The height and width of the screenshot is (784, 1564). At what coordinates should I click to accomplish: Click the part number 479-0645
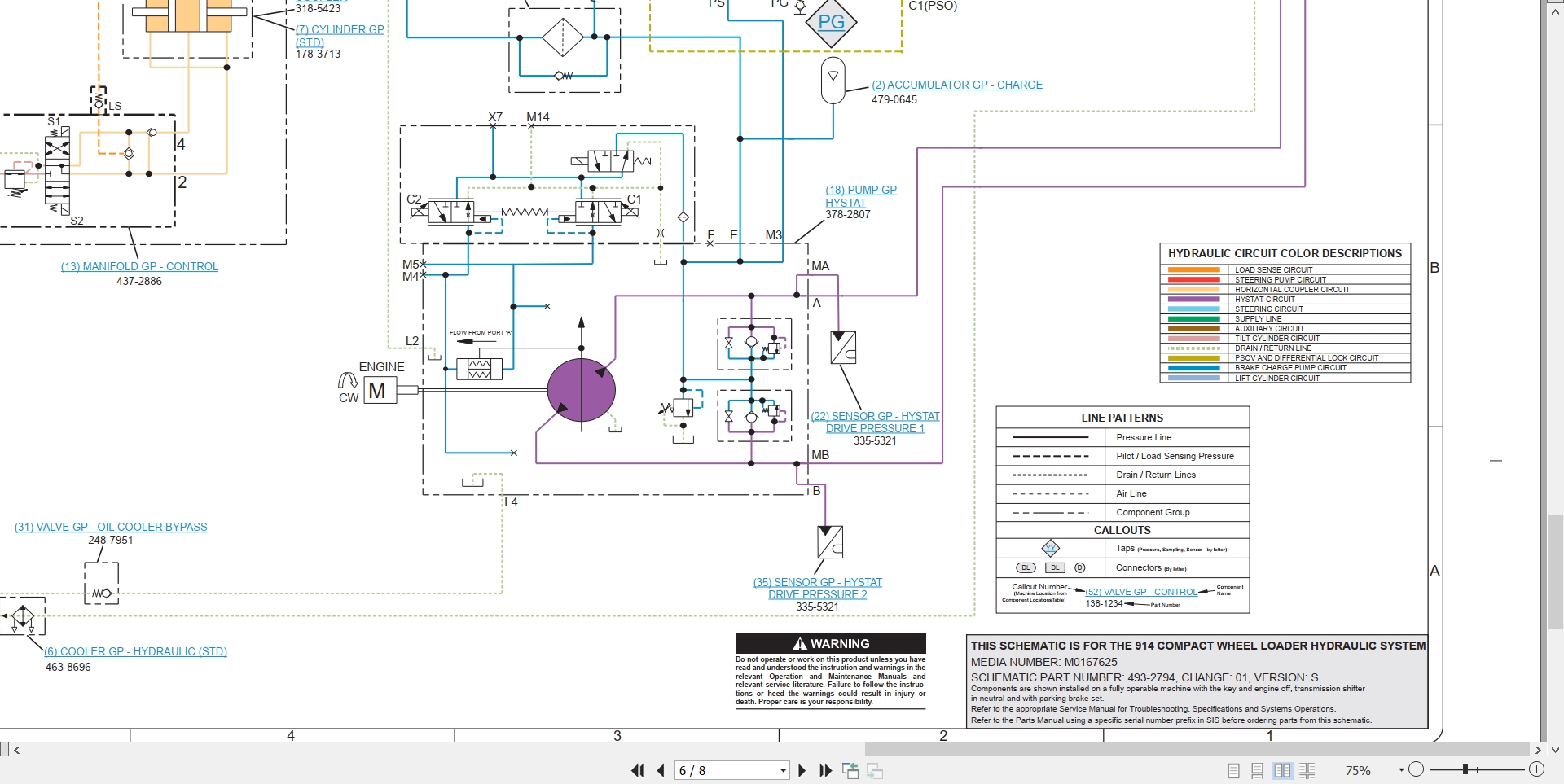coord(894,99)
